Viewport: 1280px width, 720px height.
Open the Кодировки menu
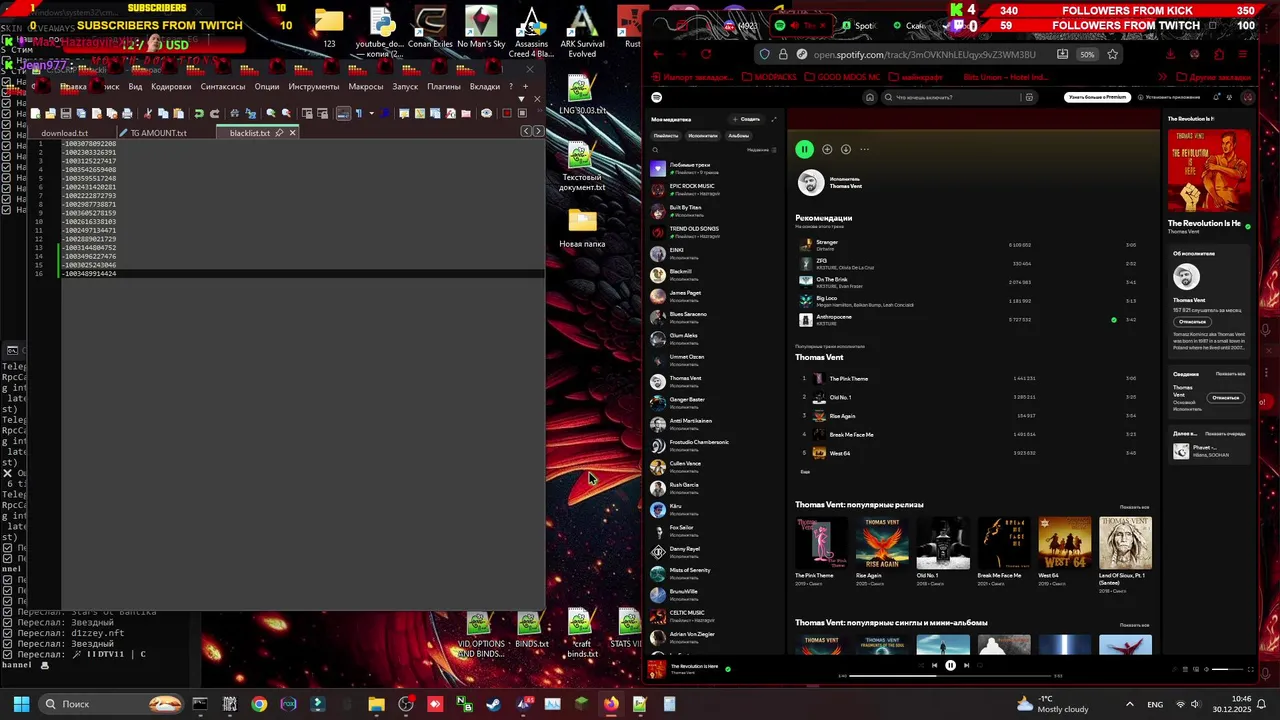pos(171,87)
